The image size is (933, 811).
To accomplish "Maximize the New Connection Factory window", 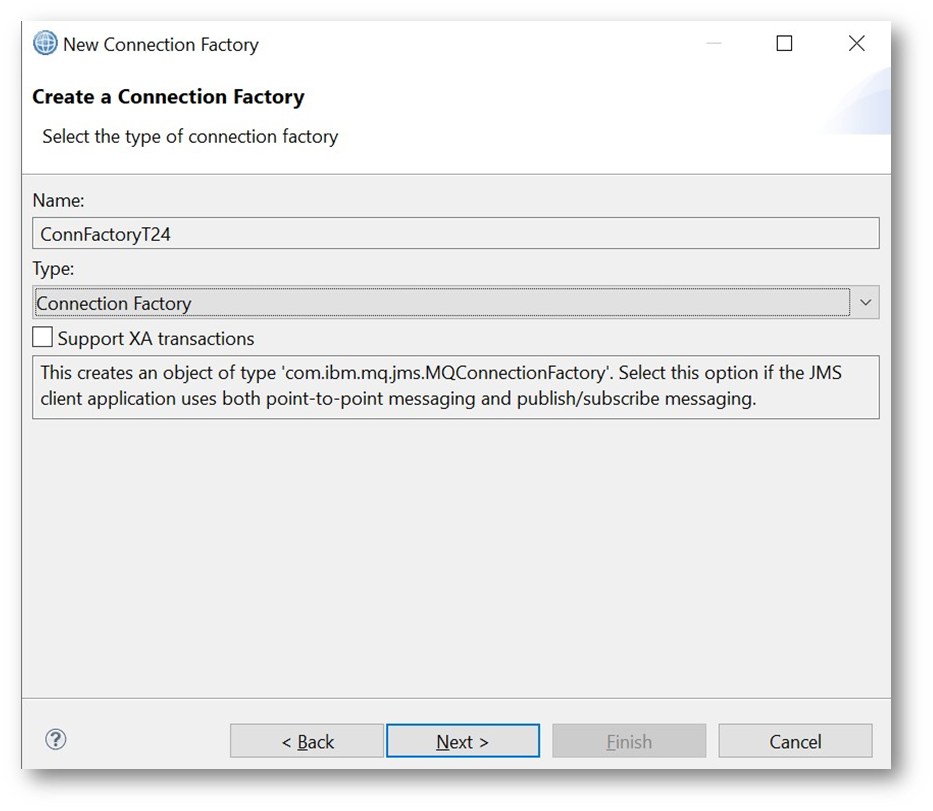I will pyautogui.click(x=784, y=44).
